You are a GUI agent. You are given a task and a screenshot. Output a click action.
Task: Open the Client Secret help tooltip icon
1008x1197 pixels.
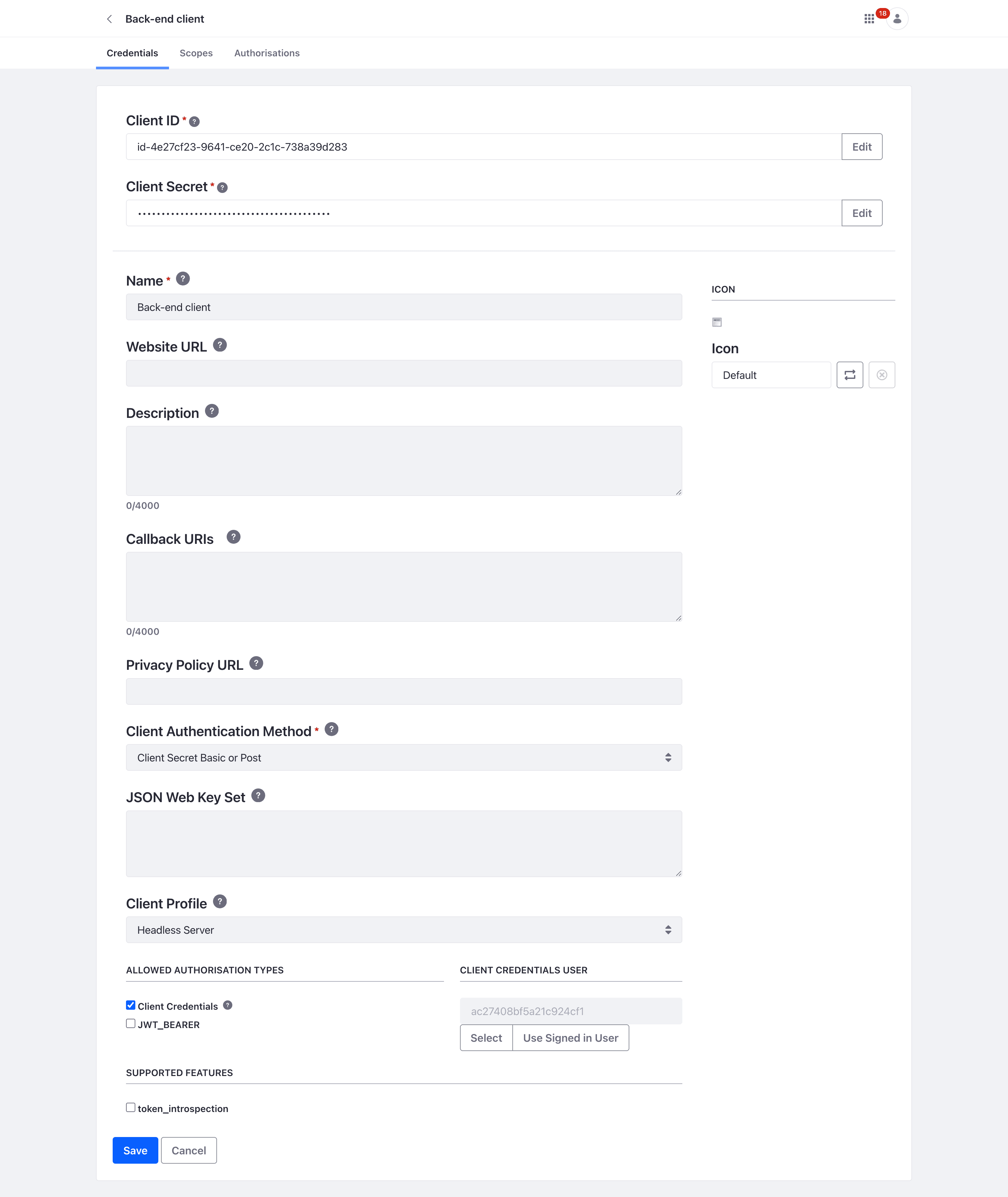(x=222, y=187)
